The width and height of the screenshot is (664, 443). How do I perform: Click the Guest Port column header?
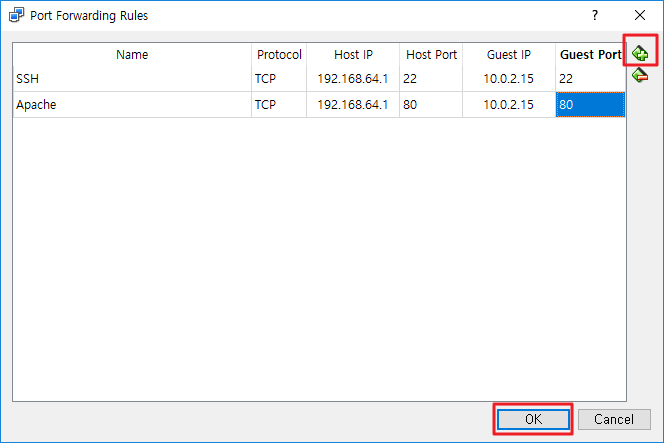590,55
